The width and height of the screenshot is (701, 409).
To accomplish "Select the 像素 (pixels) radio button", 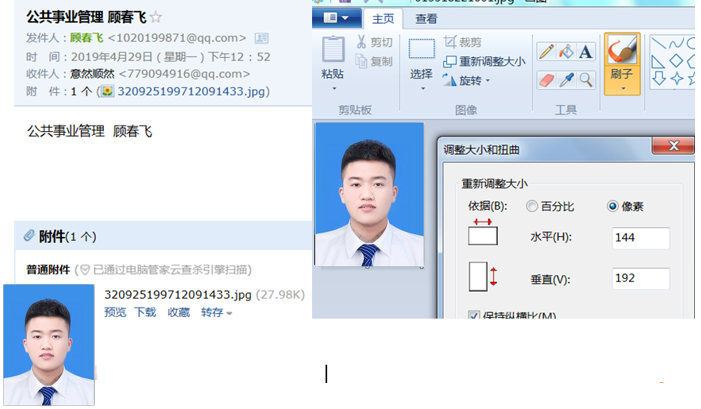I will point(613,206).
